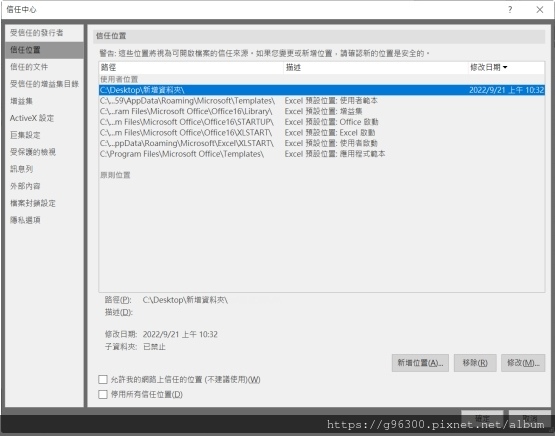Select the AppData\Roaming\Microsoft\Templates\ row
Viewport: 555px width, 436px height.
coord(322,101)
